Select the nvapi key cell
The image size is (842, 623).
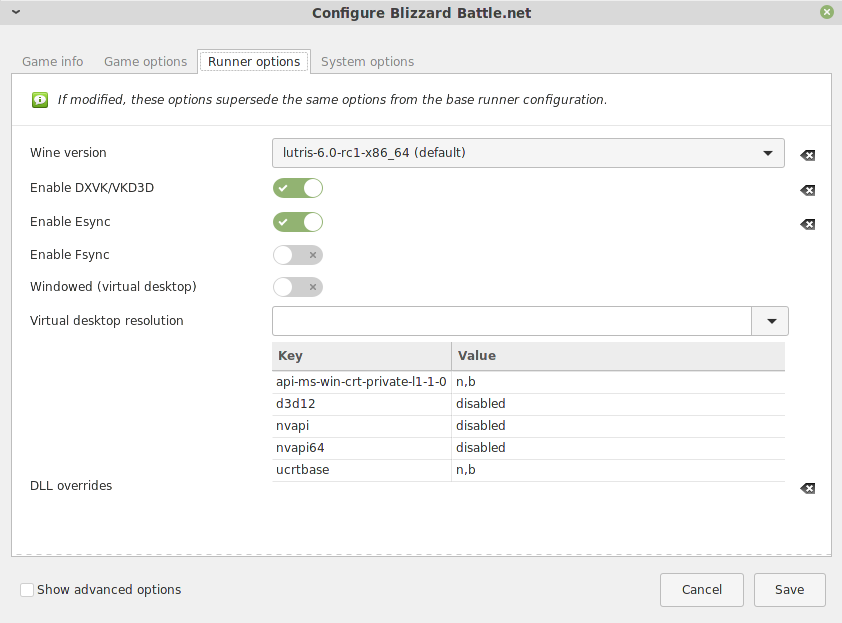point(361,426)
